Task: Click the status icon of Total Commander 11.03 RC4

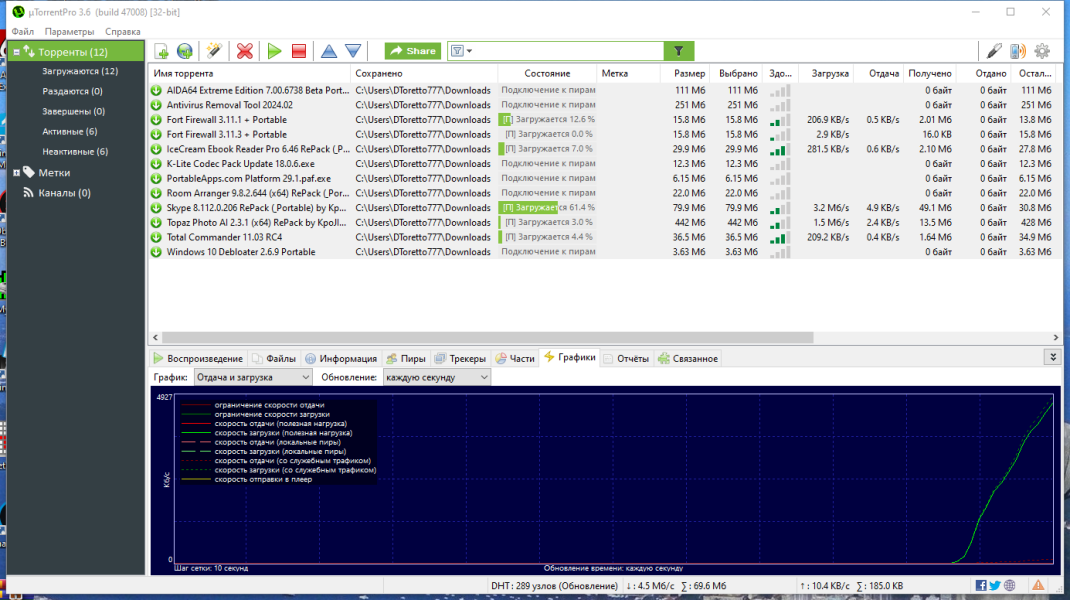Action: click(x=156, y=238)
